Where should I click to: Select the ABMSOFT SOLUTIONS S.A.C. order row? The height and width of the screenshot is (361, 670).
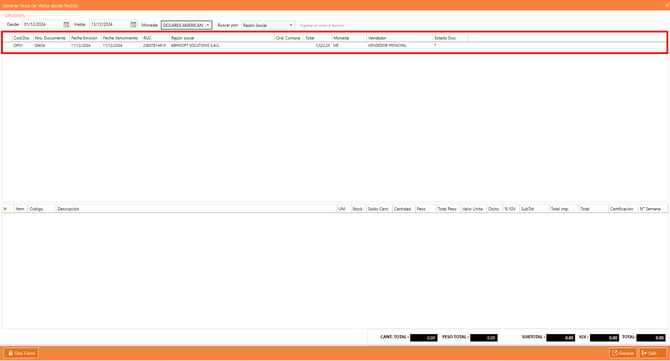click(334, 45)
